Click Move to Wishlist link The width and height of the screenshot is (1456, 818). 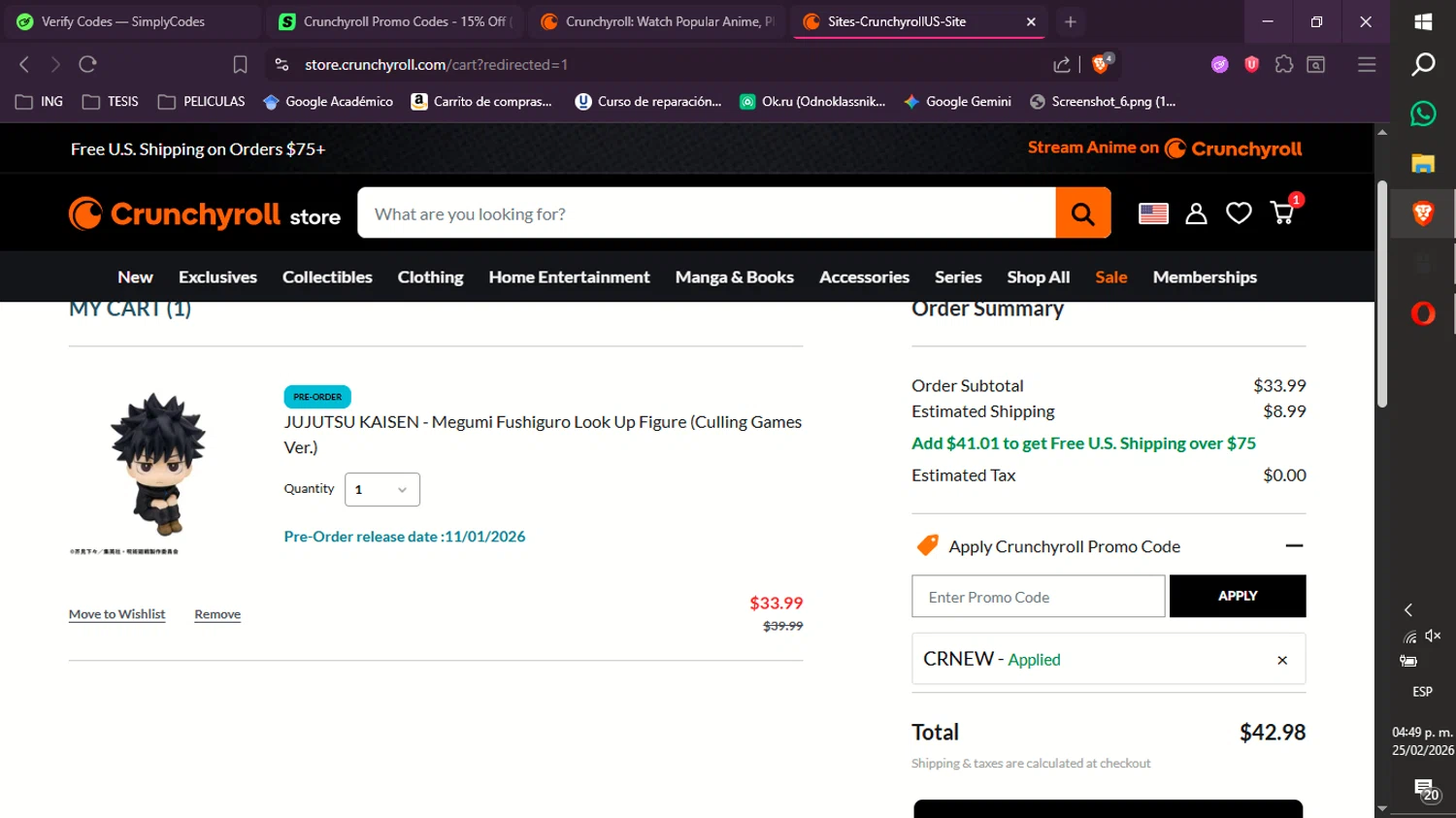(116, 614)
